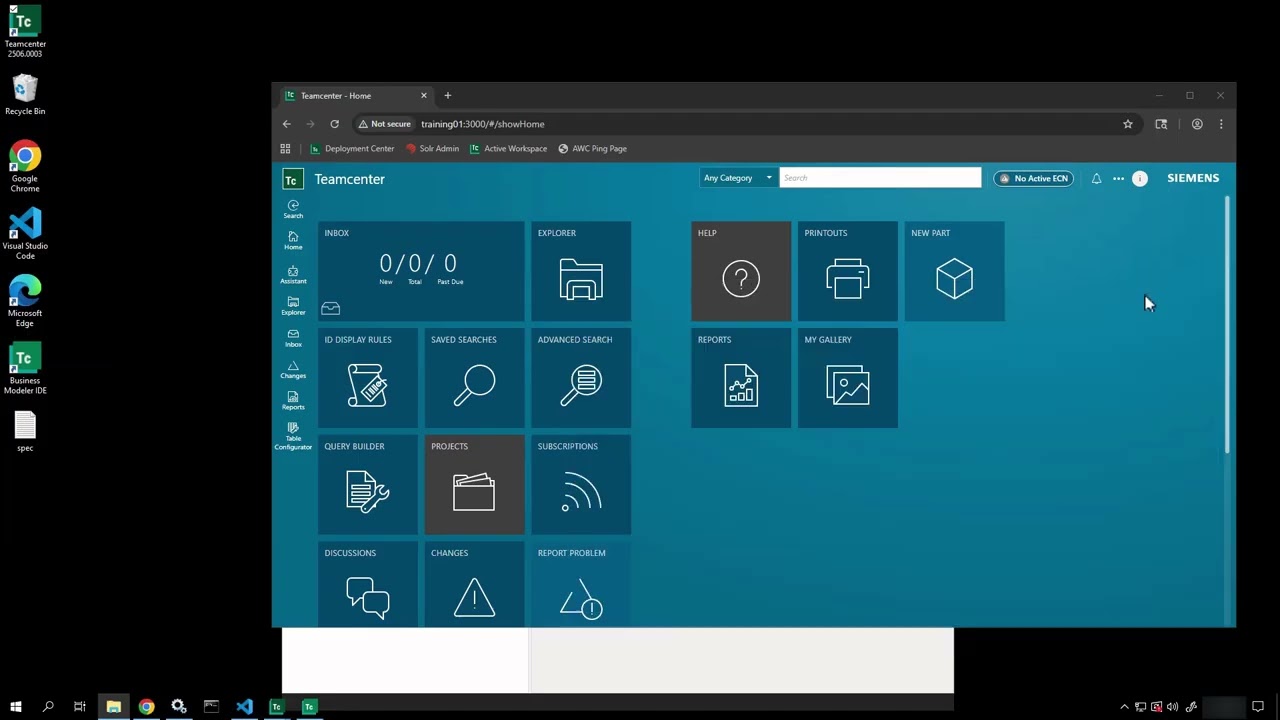Open the Projects tile
Viewport: 1280px width, 720px height.
tap(474, 485)
